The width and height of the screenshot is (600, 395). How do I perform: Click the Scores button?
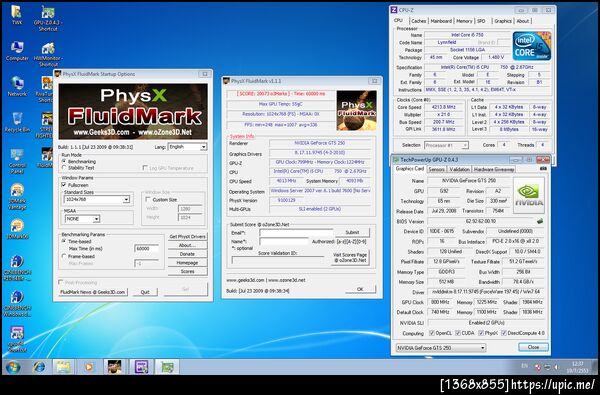(188, 271)
